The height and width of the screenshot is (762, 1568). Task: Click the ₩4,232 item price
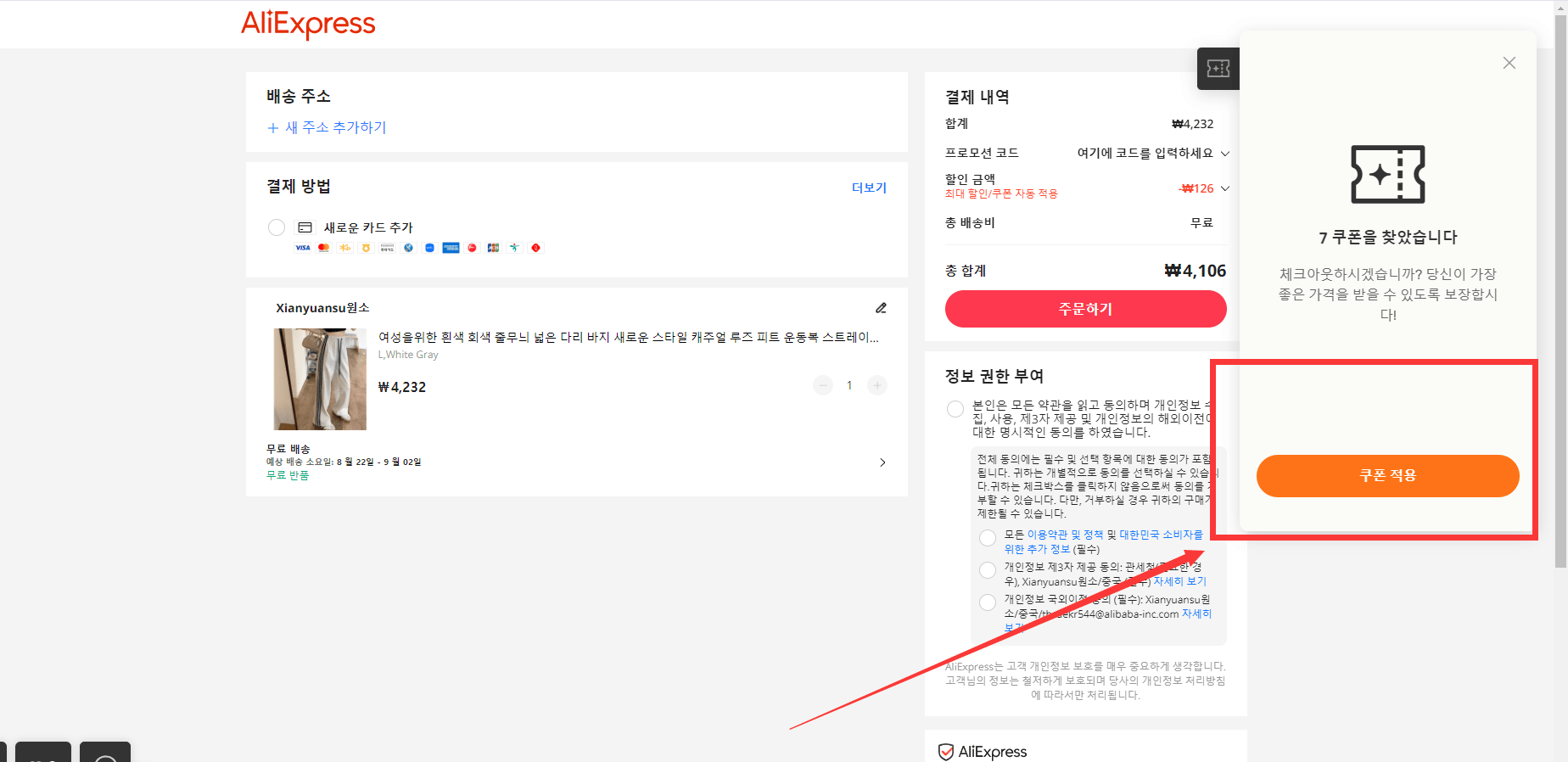click(x=402, y=387)
